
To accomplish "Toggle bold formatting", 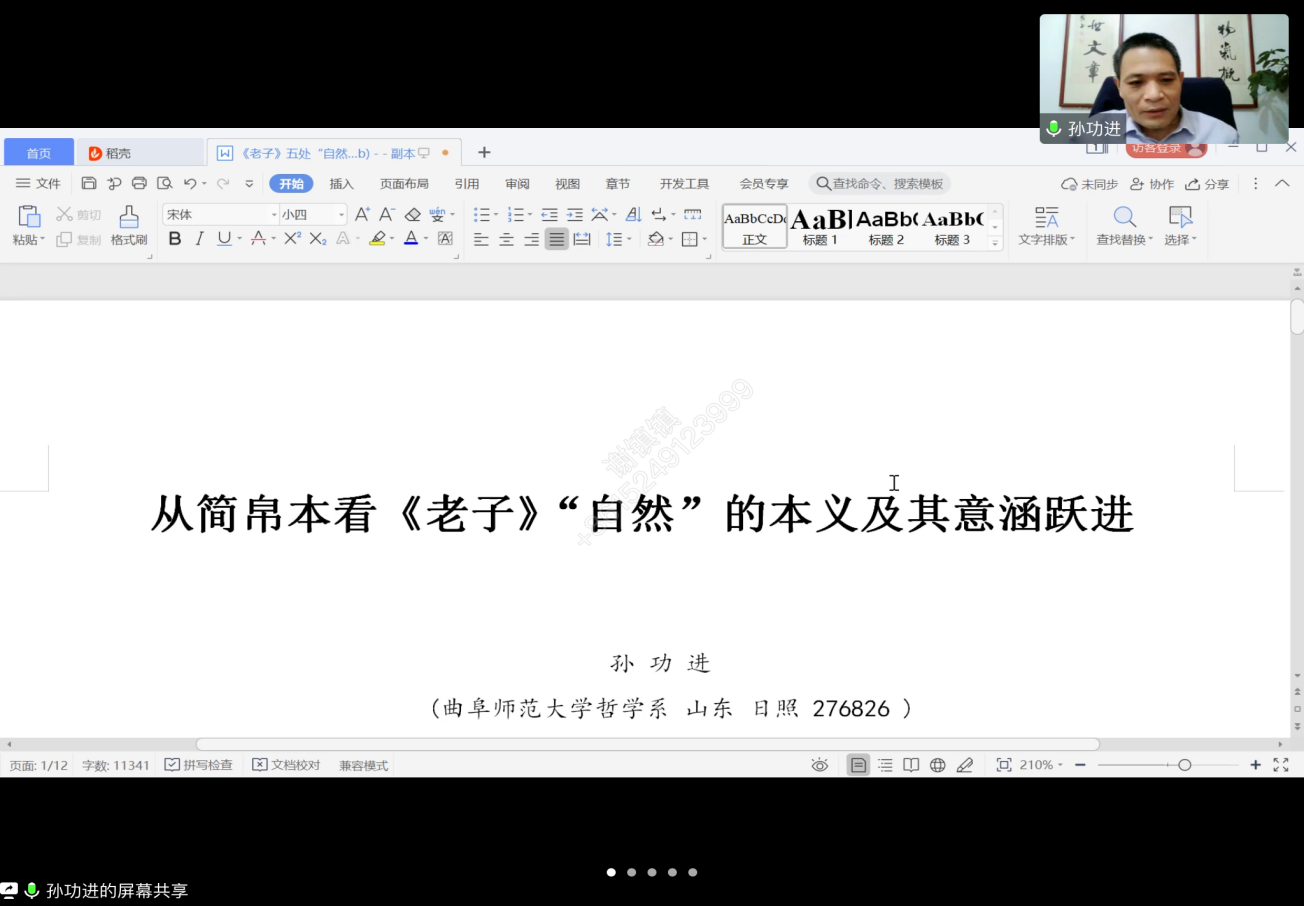I will point(175,239).
